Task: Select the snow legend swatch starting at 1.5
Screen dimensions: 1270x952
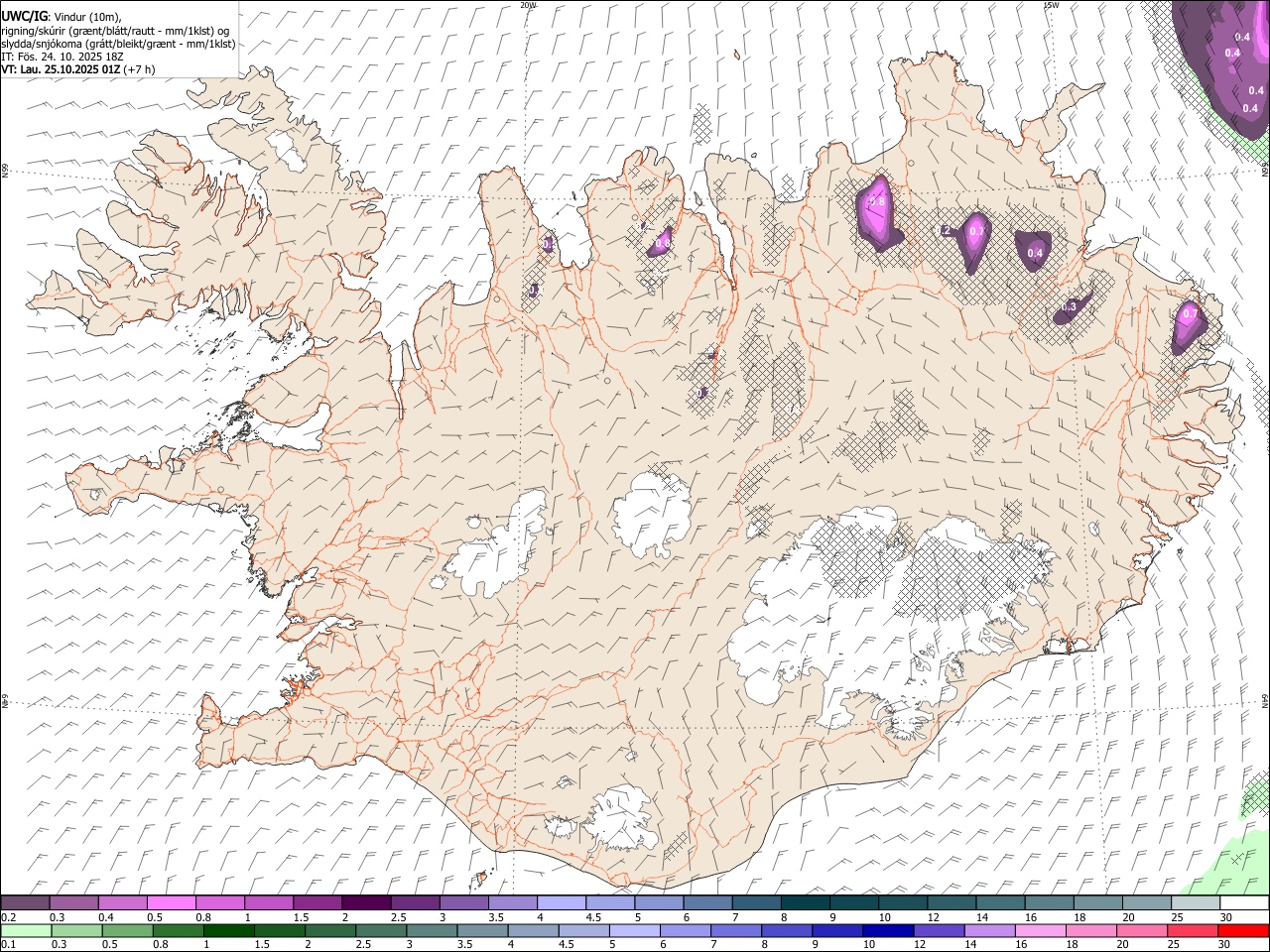Action: (x=317, y=903)
